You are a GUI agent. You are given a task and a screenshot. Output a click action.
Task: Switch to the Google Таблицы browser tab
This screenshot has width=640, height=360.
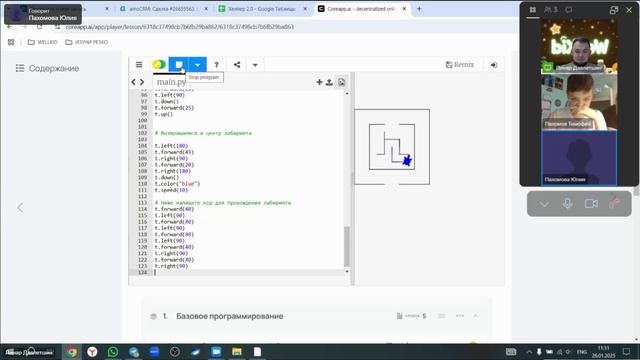tap(261, 9)
